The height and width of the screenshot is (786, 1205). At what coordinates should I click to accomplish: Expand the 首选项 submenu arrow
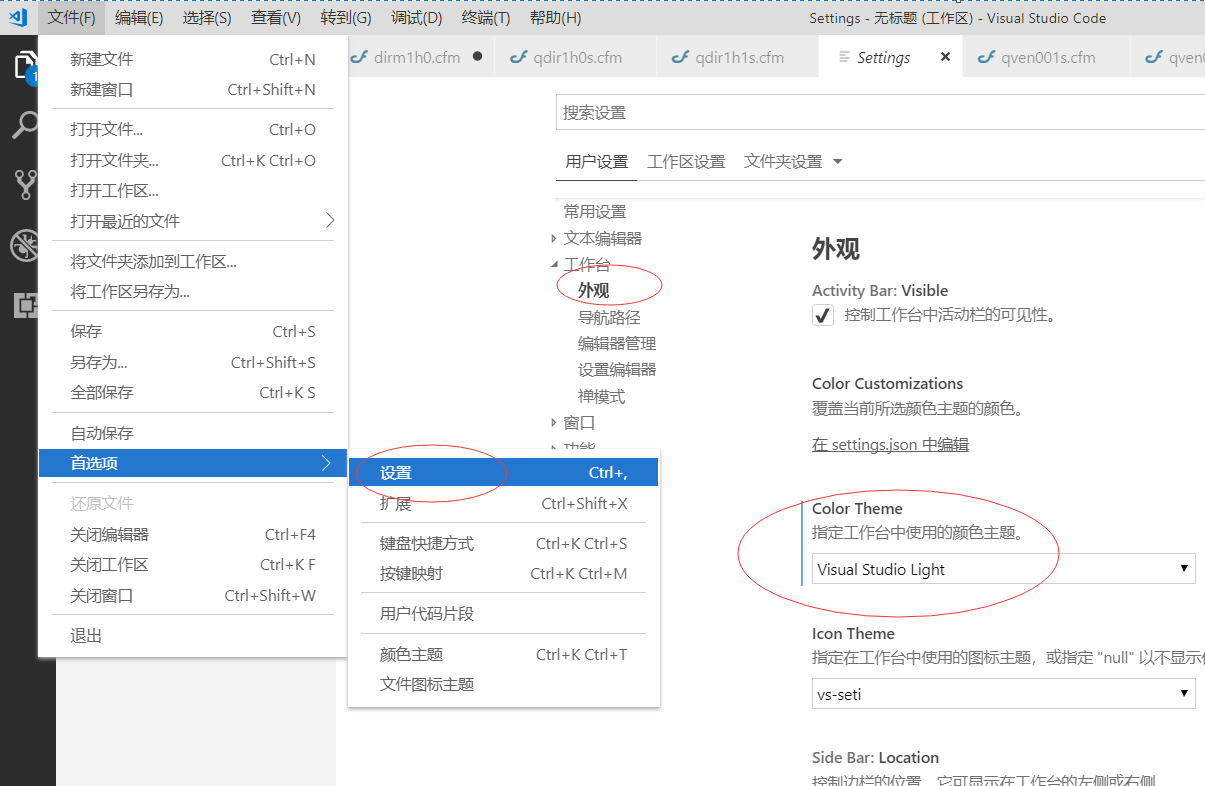click(x=326, y=463)
